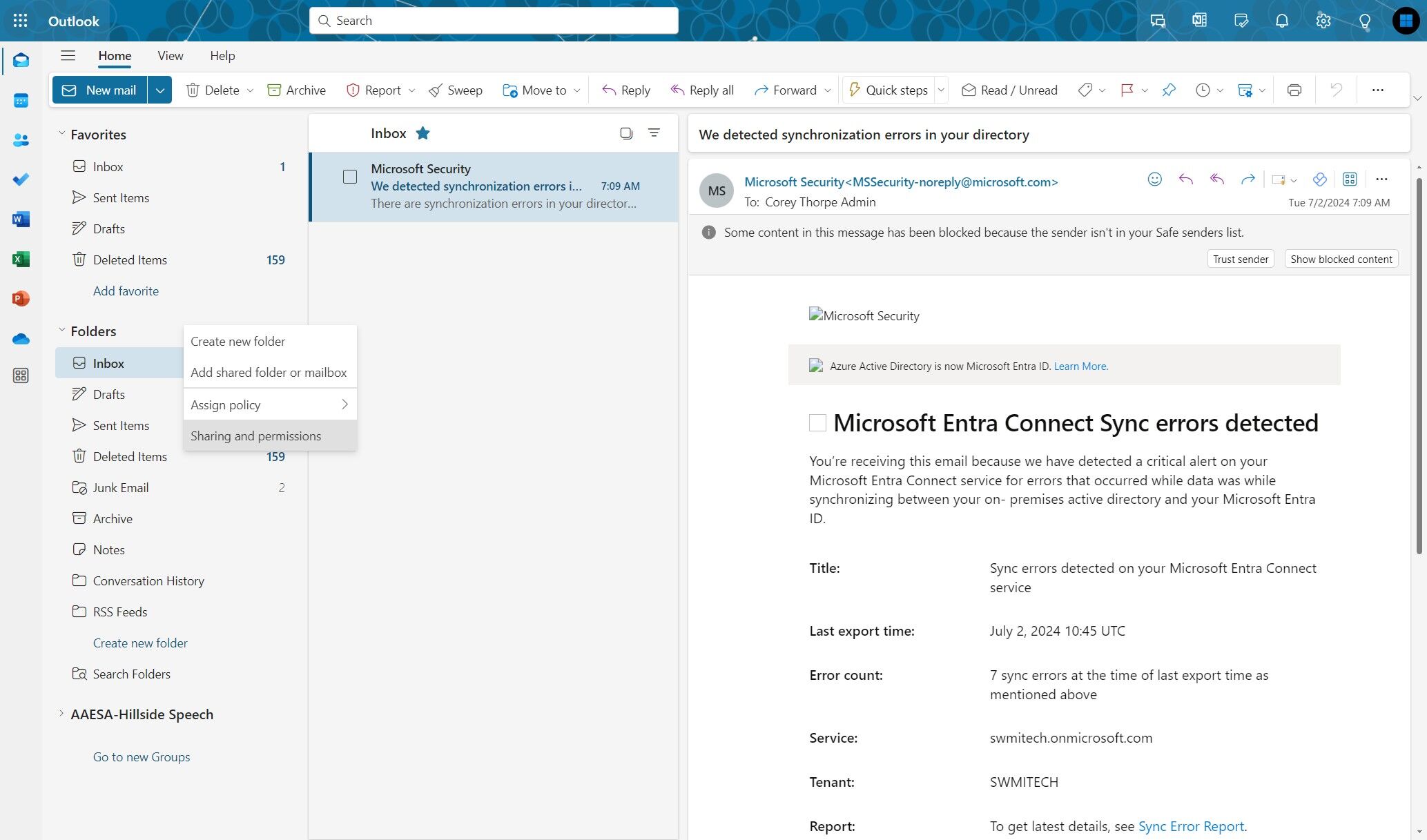This screenshot has height=840, width=1427.
Task: Open the Sync Error Report link
Action: point(1191,826)
